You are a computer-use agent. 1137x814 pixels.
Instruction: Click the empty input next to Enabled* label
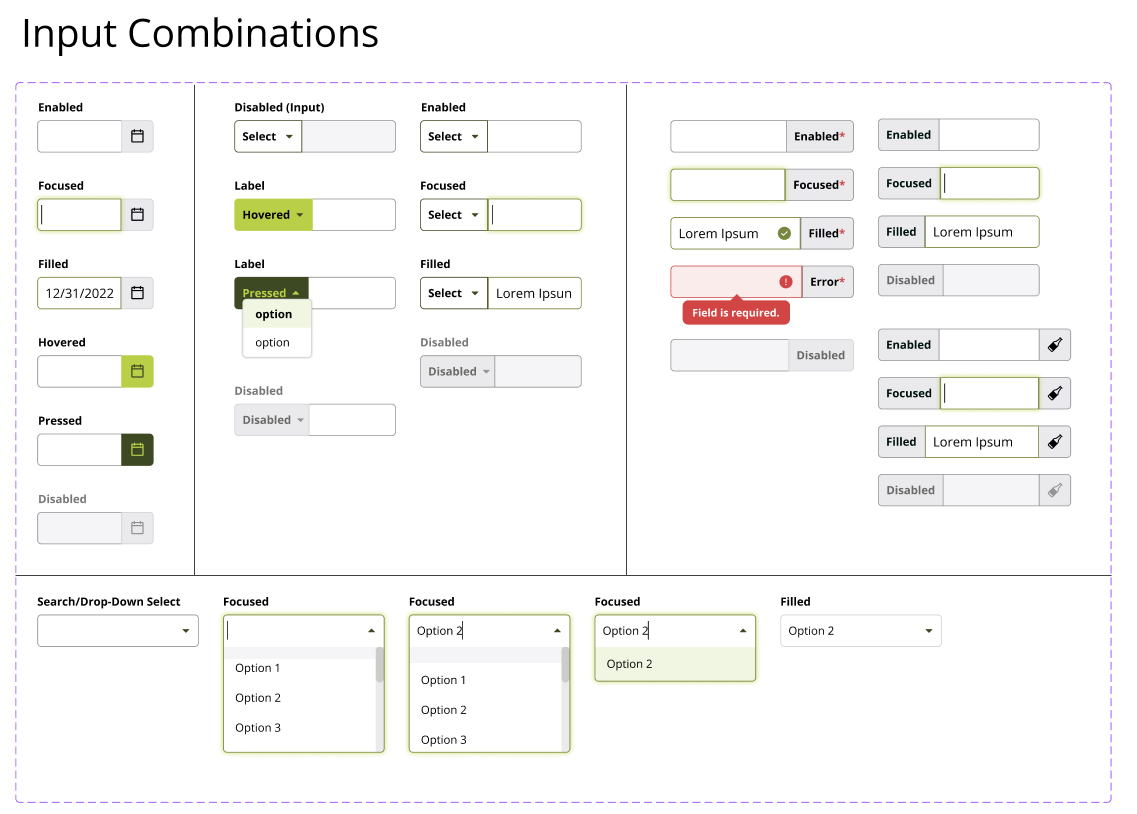click(x=728, y=136)
